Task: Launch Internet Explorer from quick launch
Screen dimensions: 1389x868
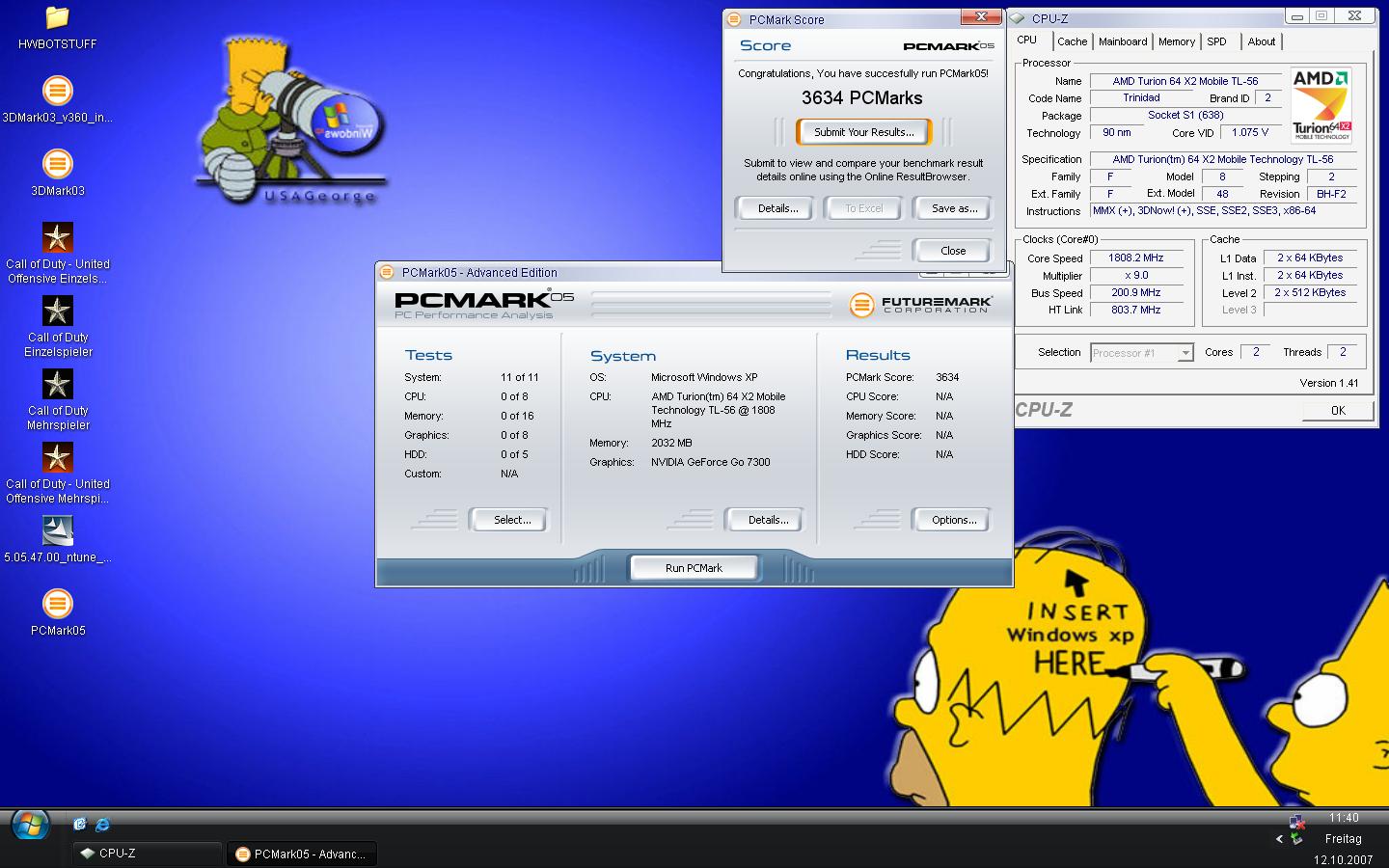Action: point(102,824)
